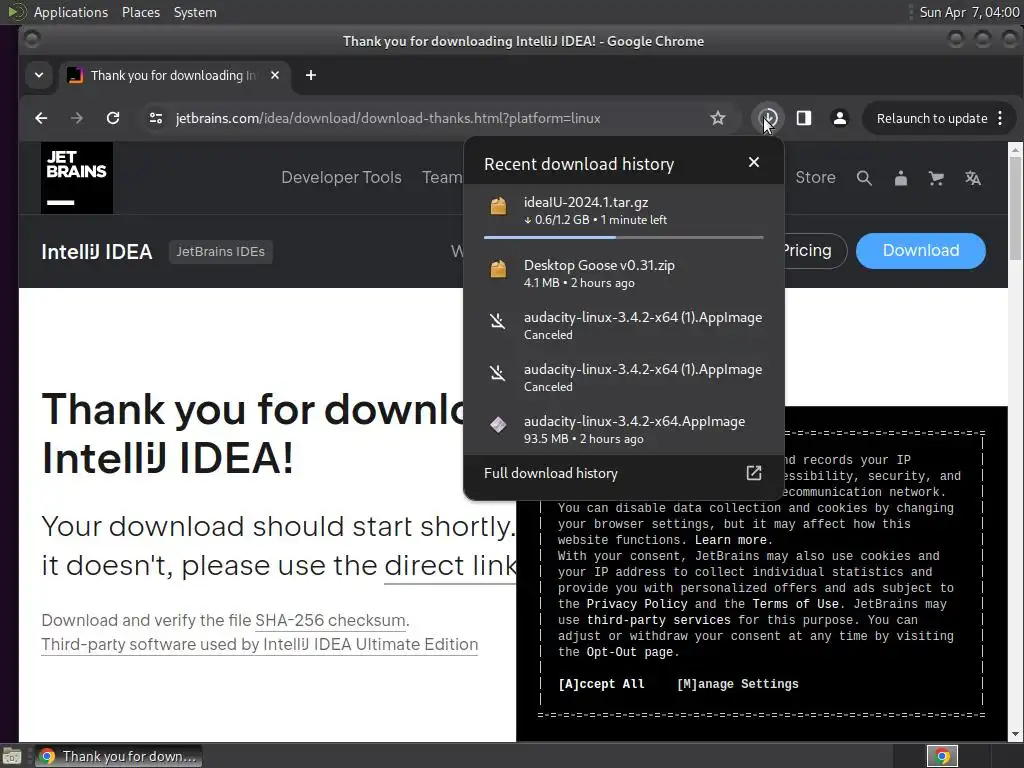Select the Desktop Goose v0.31.zip download

click(x=624, y=273)
